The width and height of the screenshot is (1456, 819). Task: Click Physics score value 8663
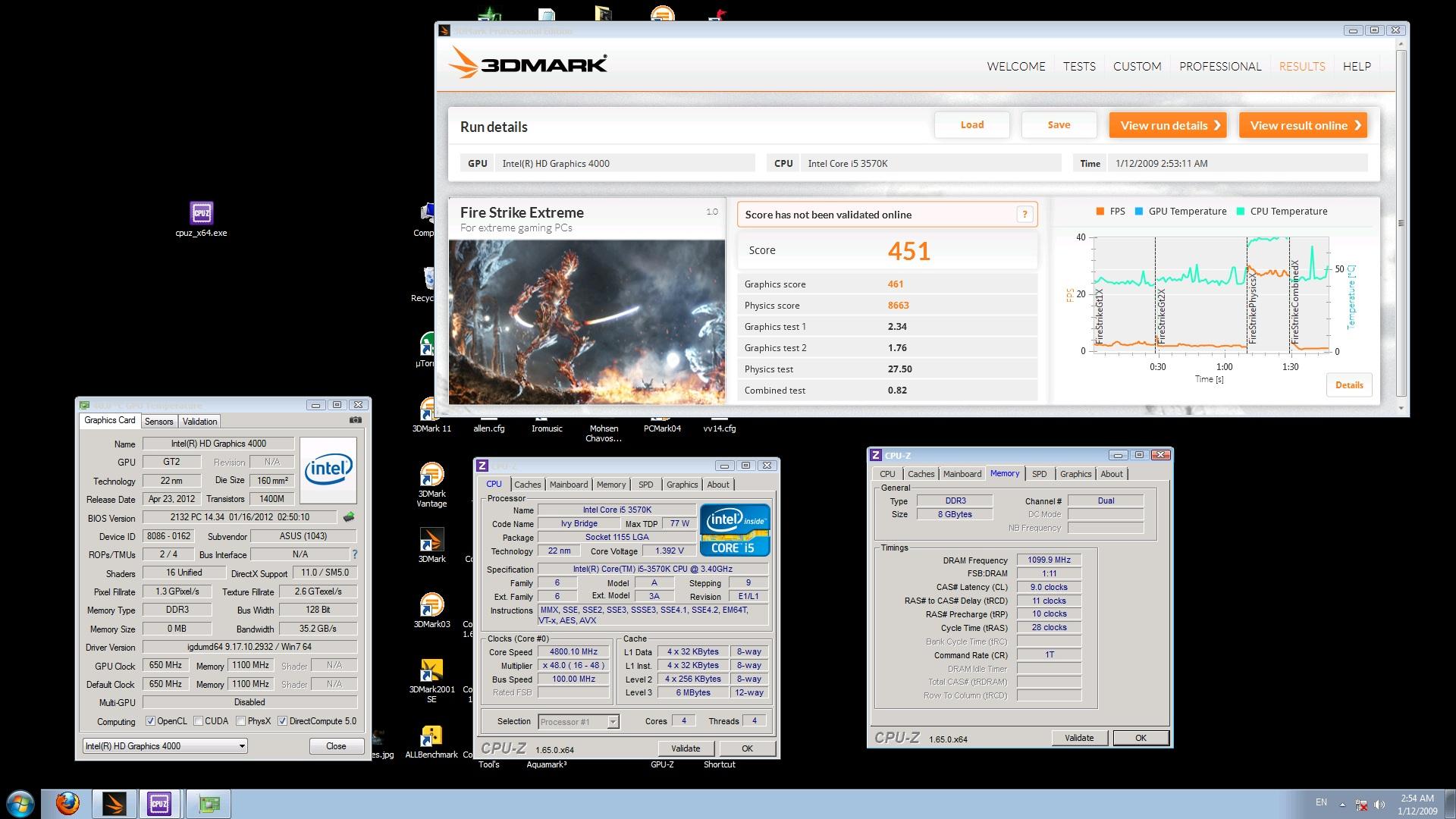click(898, 306)
